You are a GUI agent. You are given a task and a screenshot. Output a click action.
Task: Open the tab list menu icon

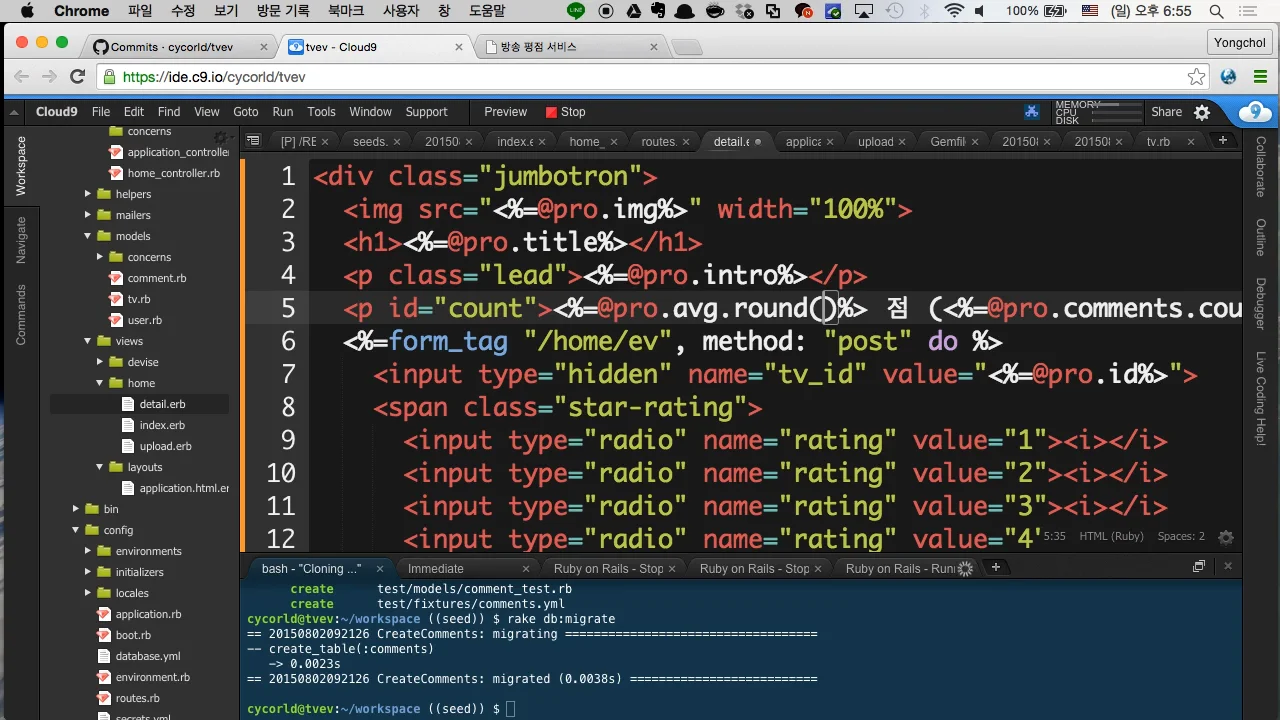tap(253, 141)
